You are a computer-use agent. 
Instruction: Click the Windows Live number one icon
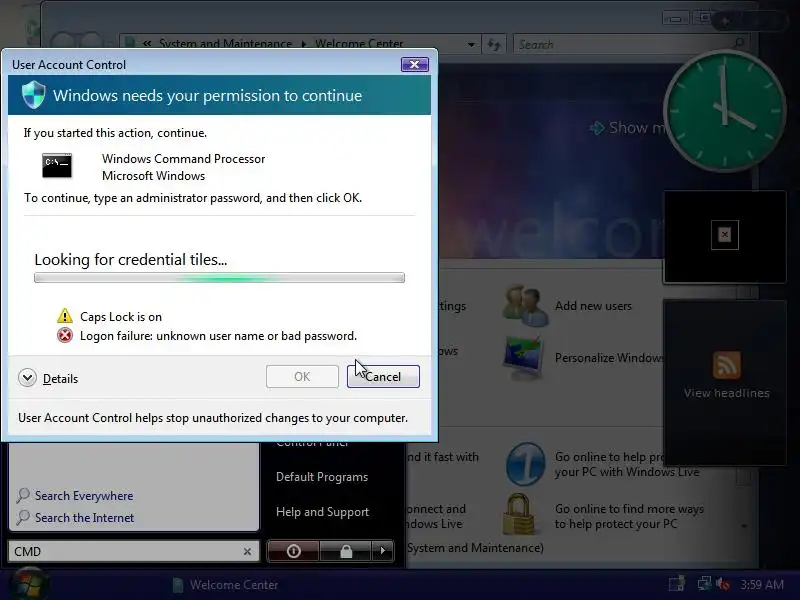tap(526, 464)
